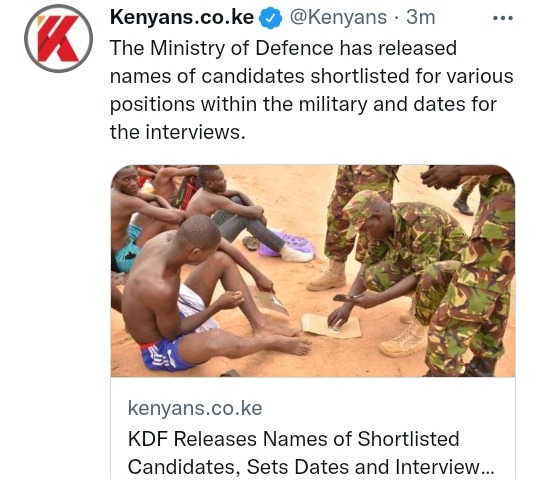Click the crouching soldier's camouflage cap in photo
Image resolution: width=540 pixels, height=480 pixels.
[x=362, y=208]
